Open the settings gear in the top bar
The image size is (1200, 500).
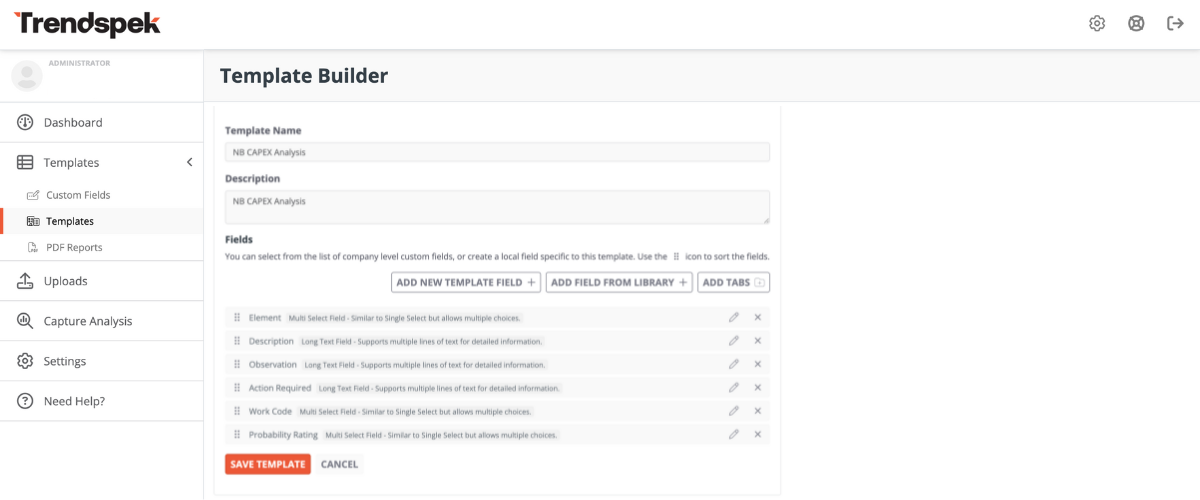tap(1097, 24)
